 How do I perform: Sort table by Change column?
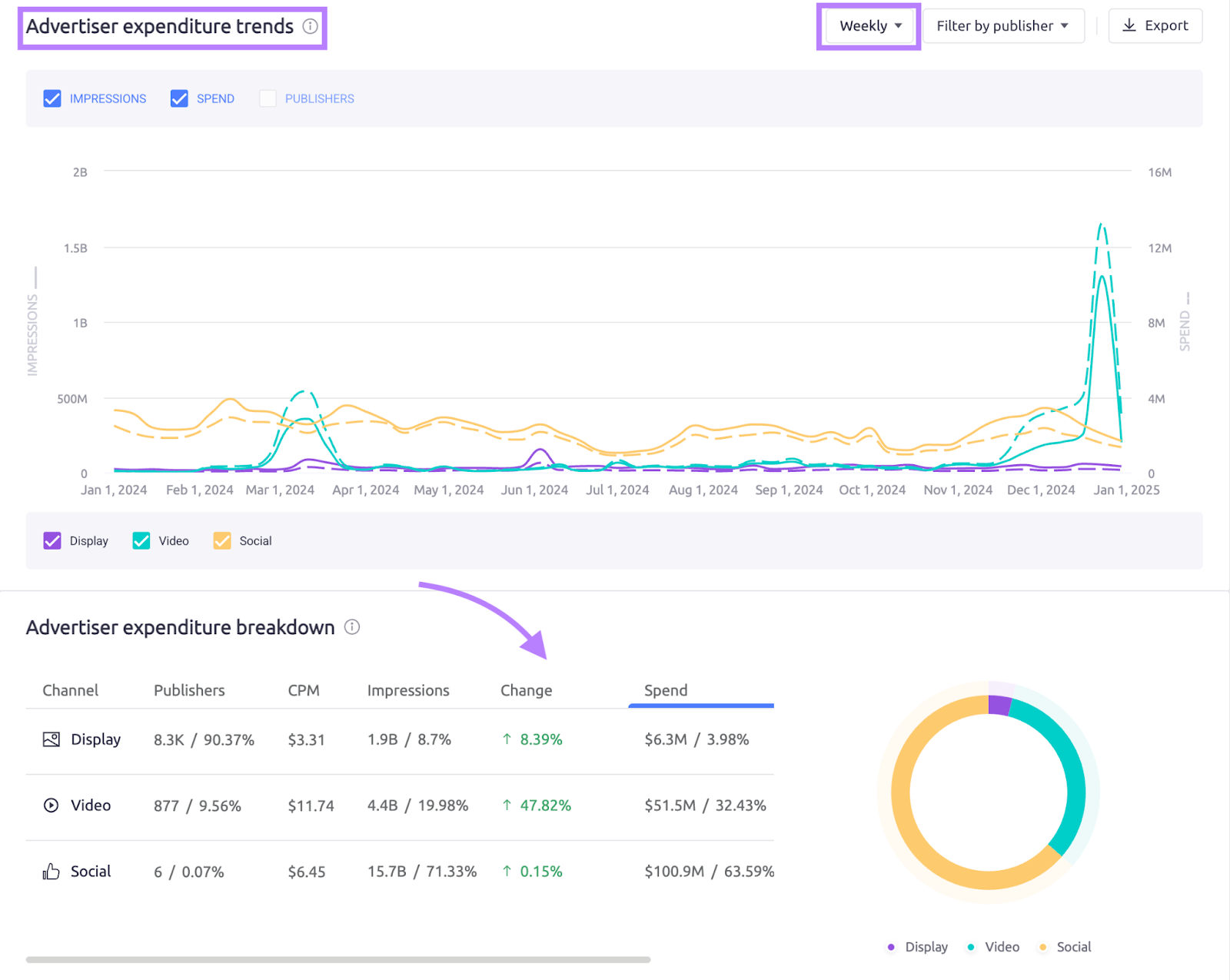tap(527, 690)
